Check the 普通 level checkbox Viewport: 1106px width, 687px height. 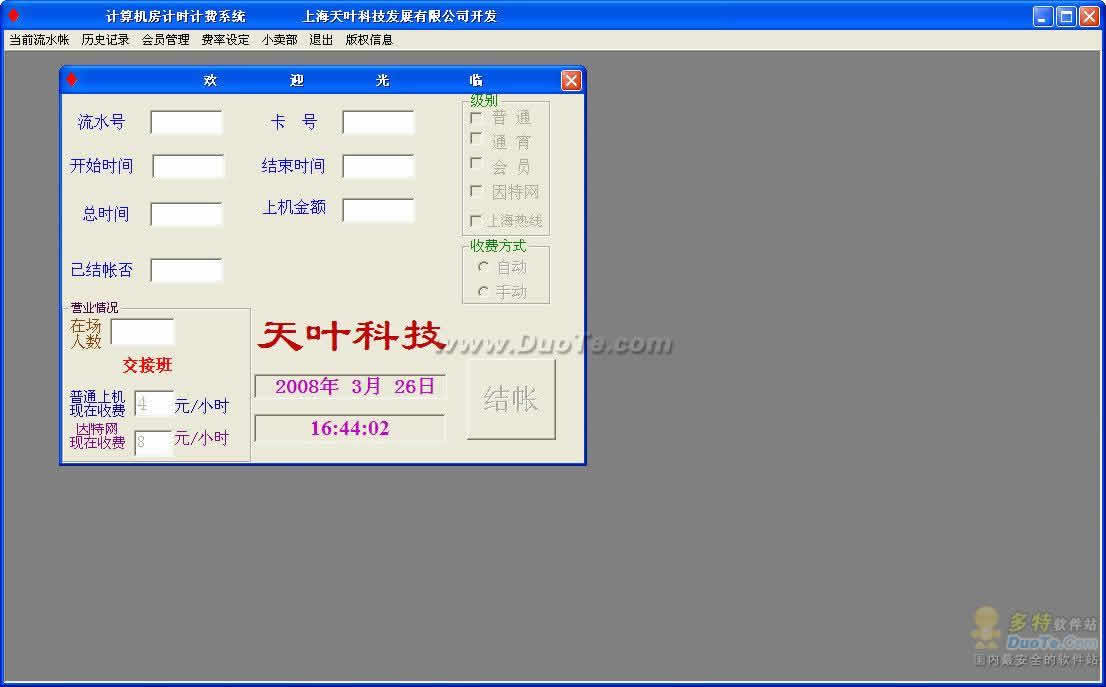(476, 117)
